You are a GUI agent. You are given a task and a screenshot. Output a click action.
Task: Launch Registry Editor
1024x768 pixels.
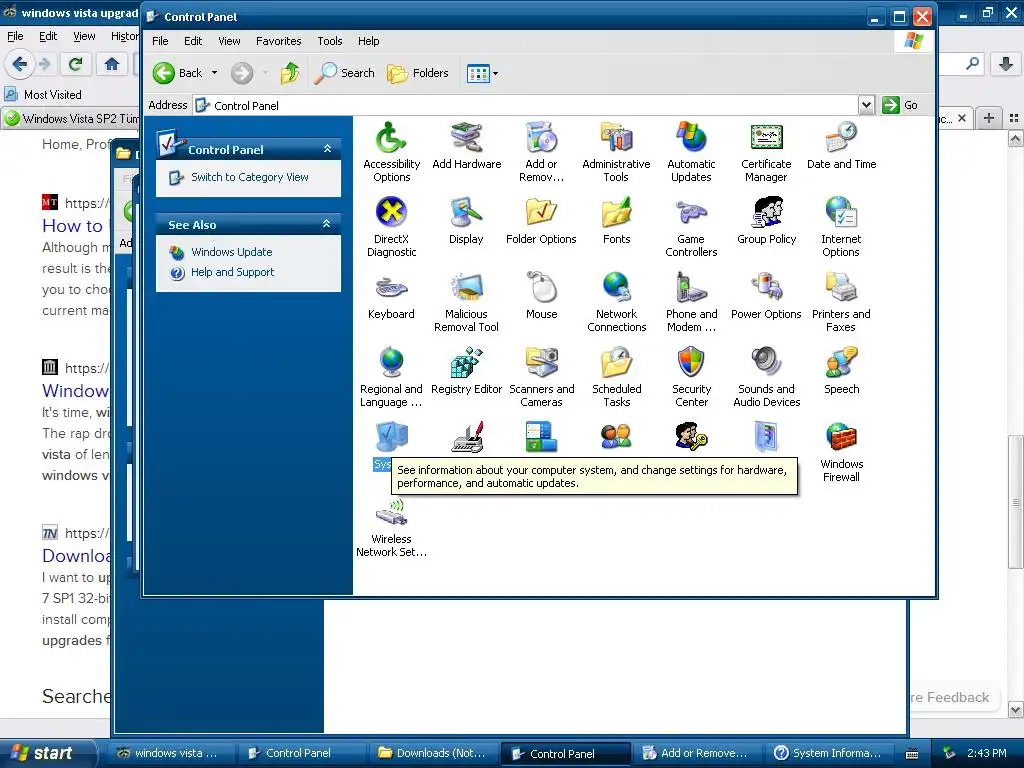click(466, 371)
